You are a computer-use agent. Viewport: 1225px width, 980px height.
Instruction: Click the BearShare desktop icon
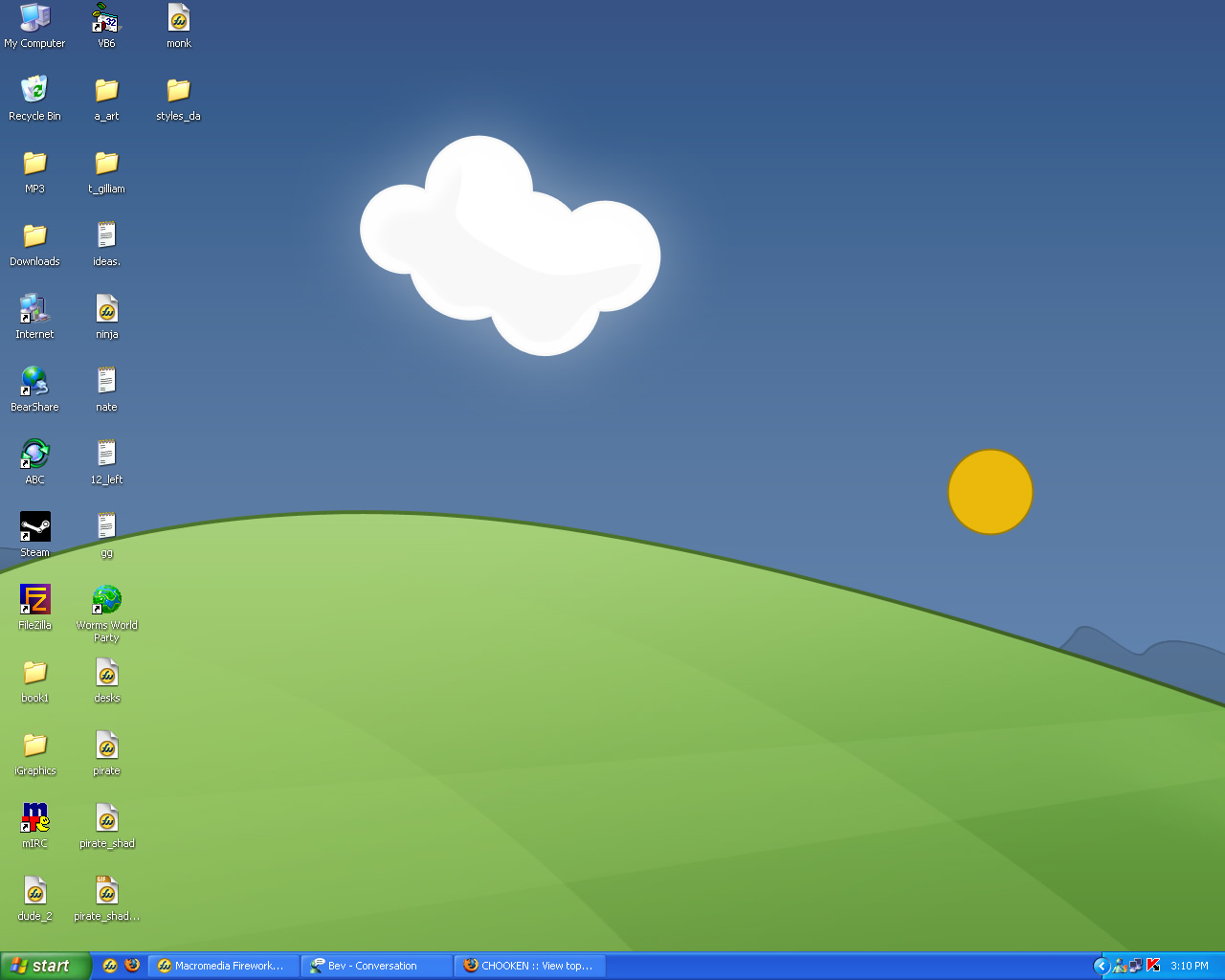coord(34,382)
